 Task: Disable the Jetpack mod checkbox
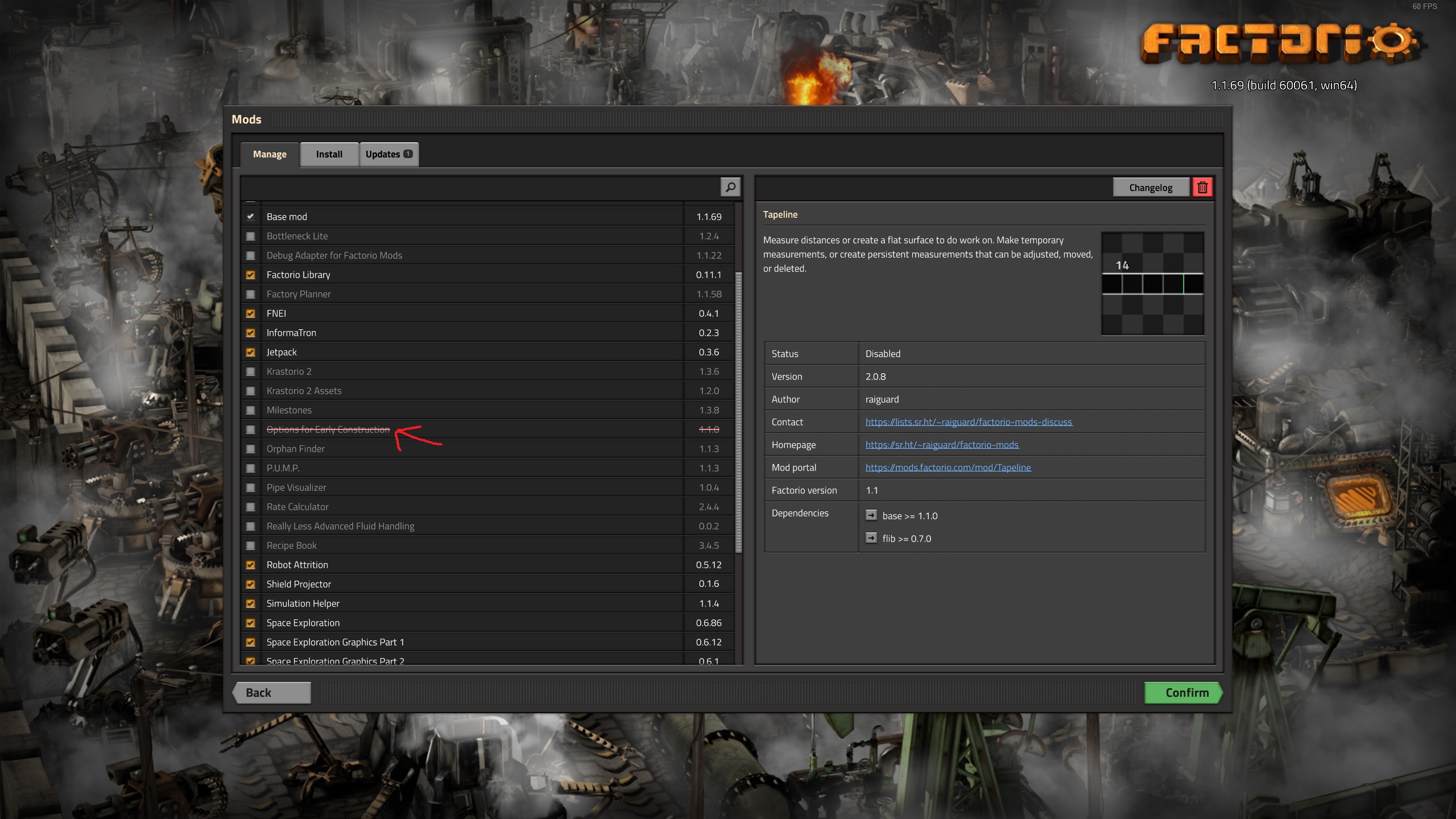point(250,352)
